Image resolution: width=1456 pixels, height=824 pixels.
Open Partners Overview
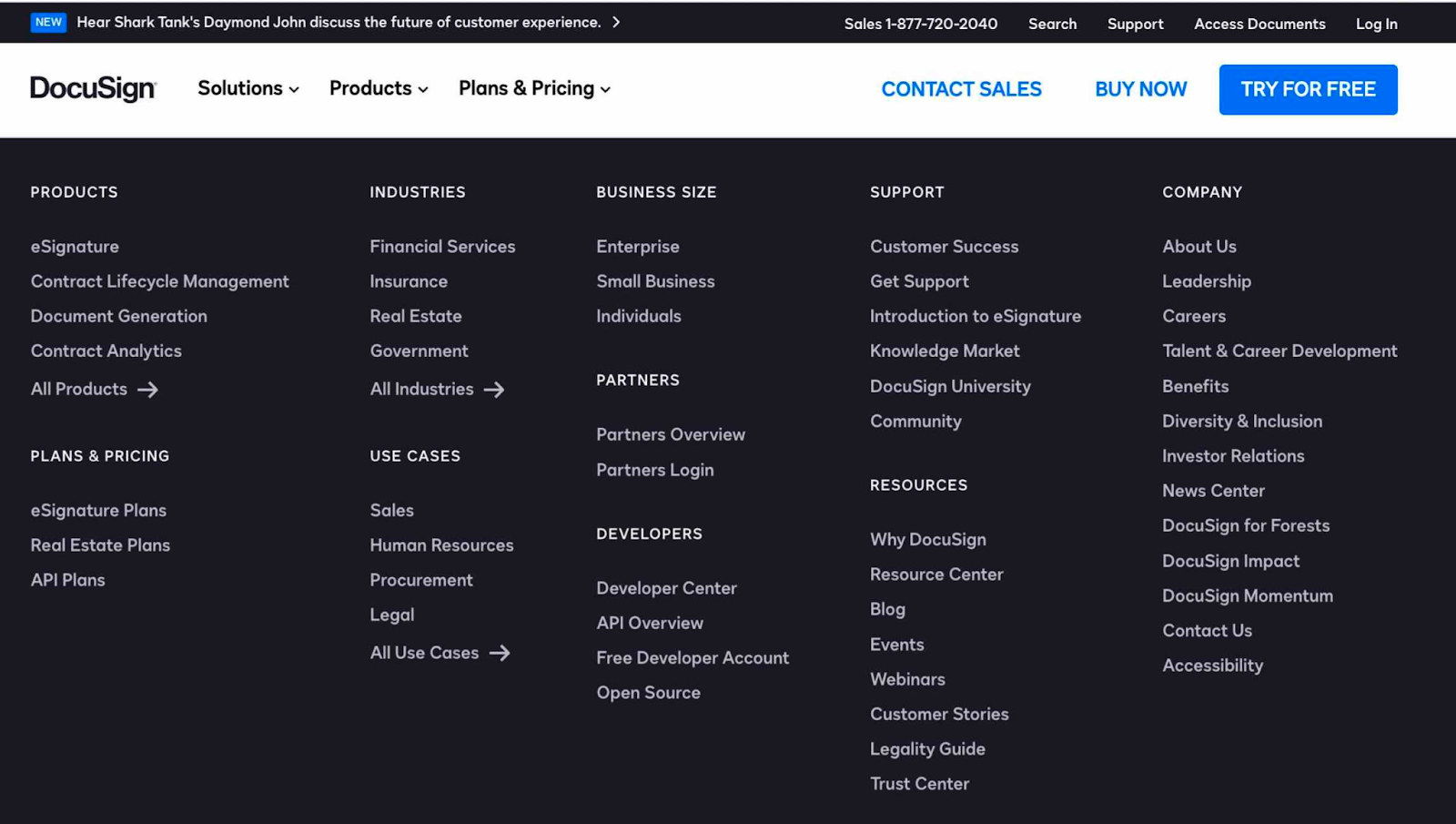(x=671, y=434)
